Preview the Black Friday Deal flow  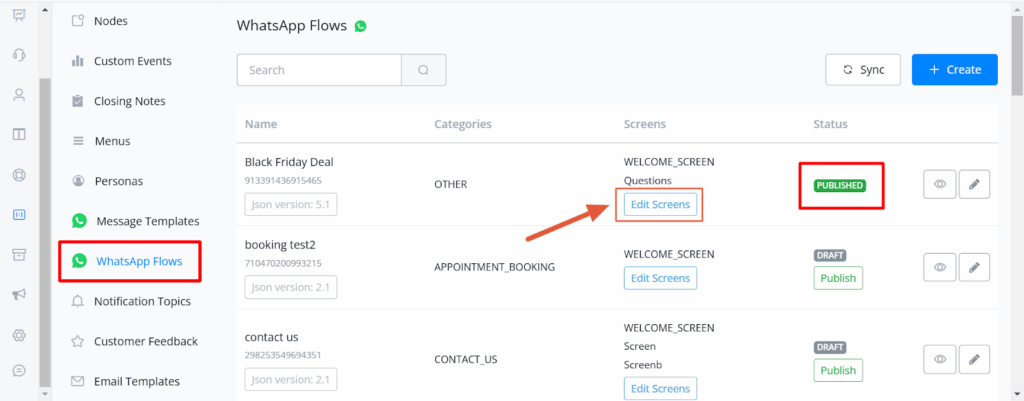tap(939, 185)
